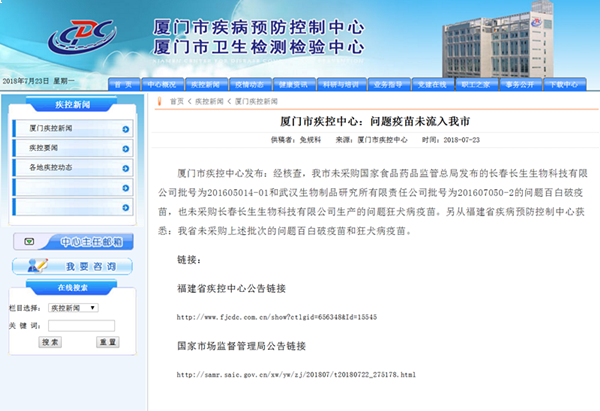Viewport: 600px width, 411px height.
Task: Click 厦门疾控新闻 in the breadcrumb
Action: (x=256, y=101)
